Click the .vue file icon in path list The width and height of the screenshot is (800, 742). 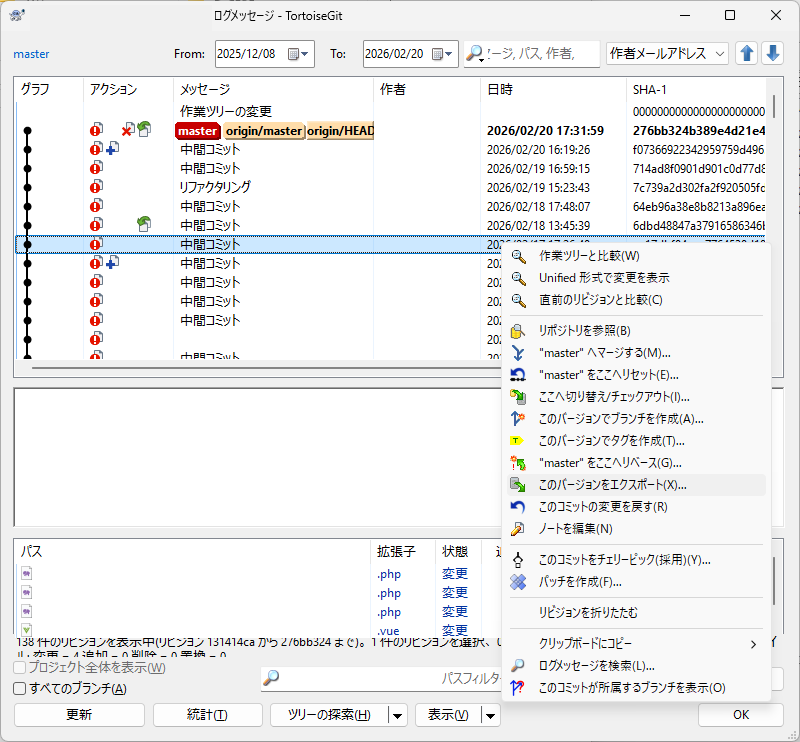(x=27, y=630)
